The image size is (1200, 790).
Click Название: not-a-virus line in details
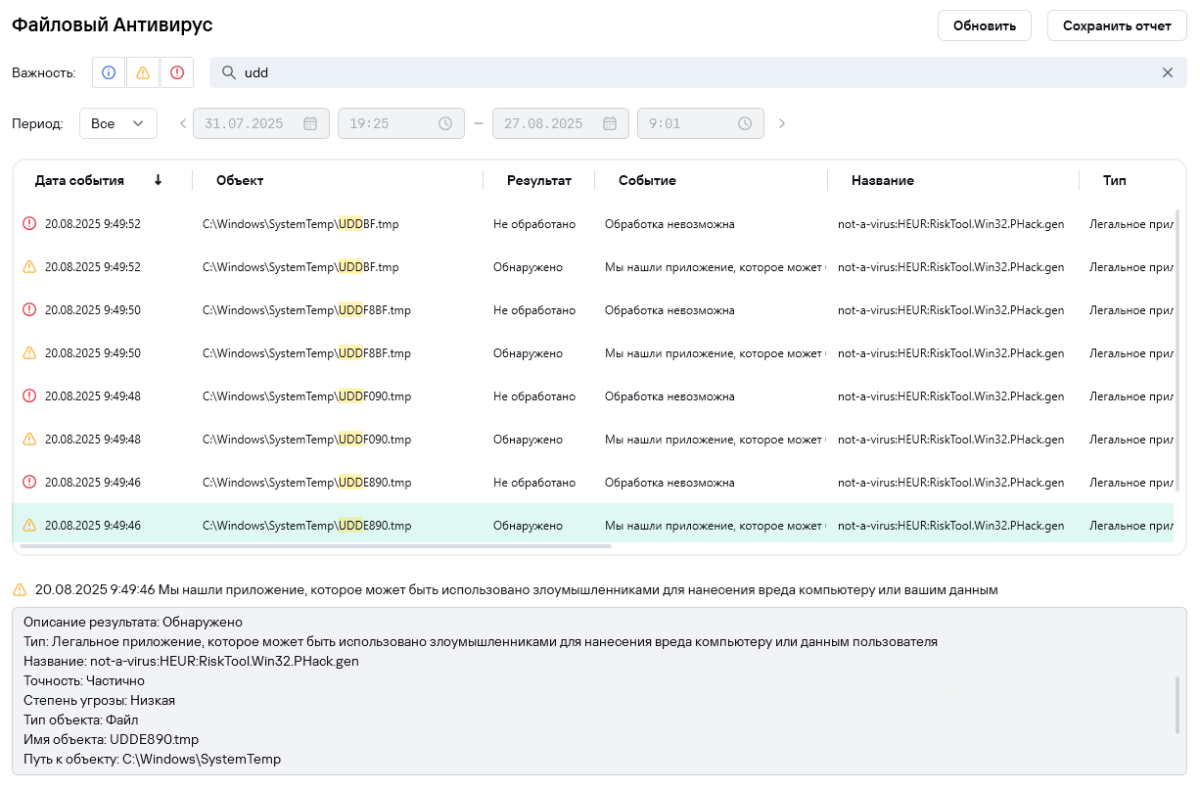191,661
